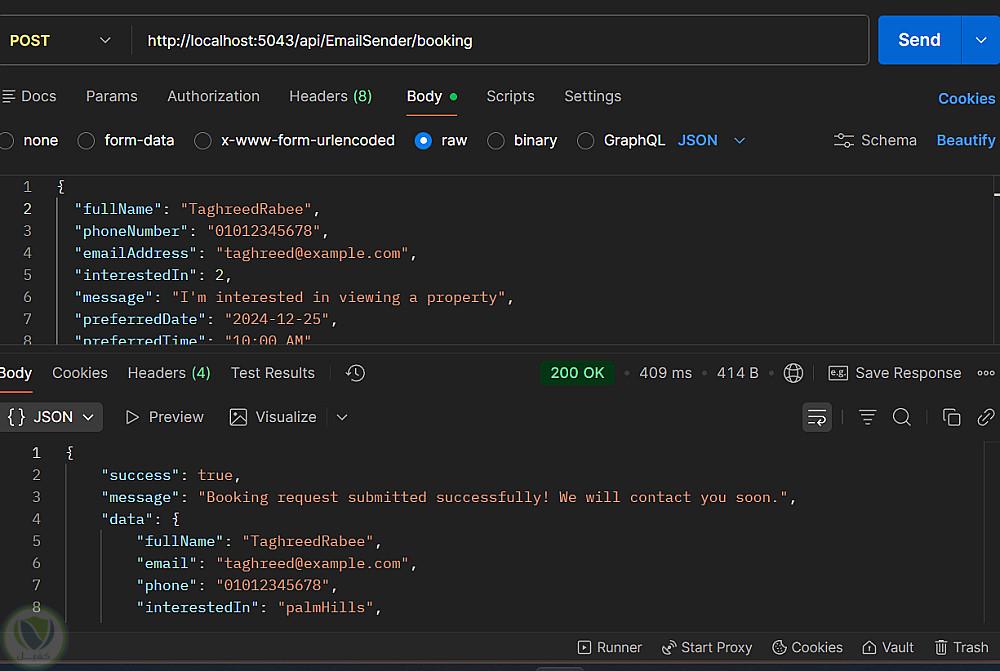Open the response filter icon

867,417
